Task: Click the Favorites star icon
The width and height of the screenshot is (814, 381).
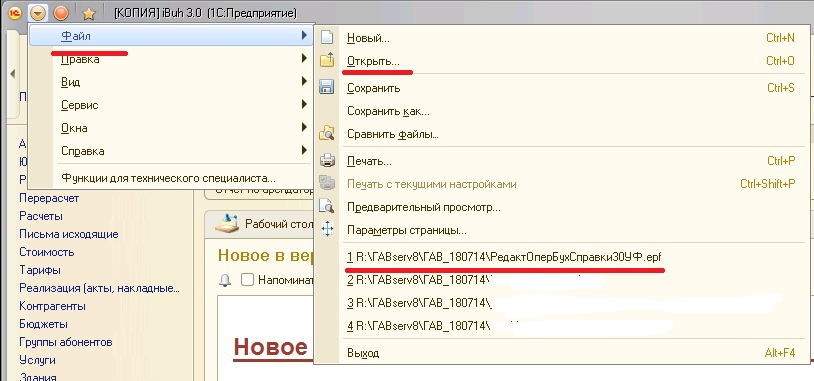Action: [x=89, y=13]
